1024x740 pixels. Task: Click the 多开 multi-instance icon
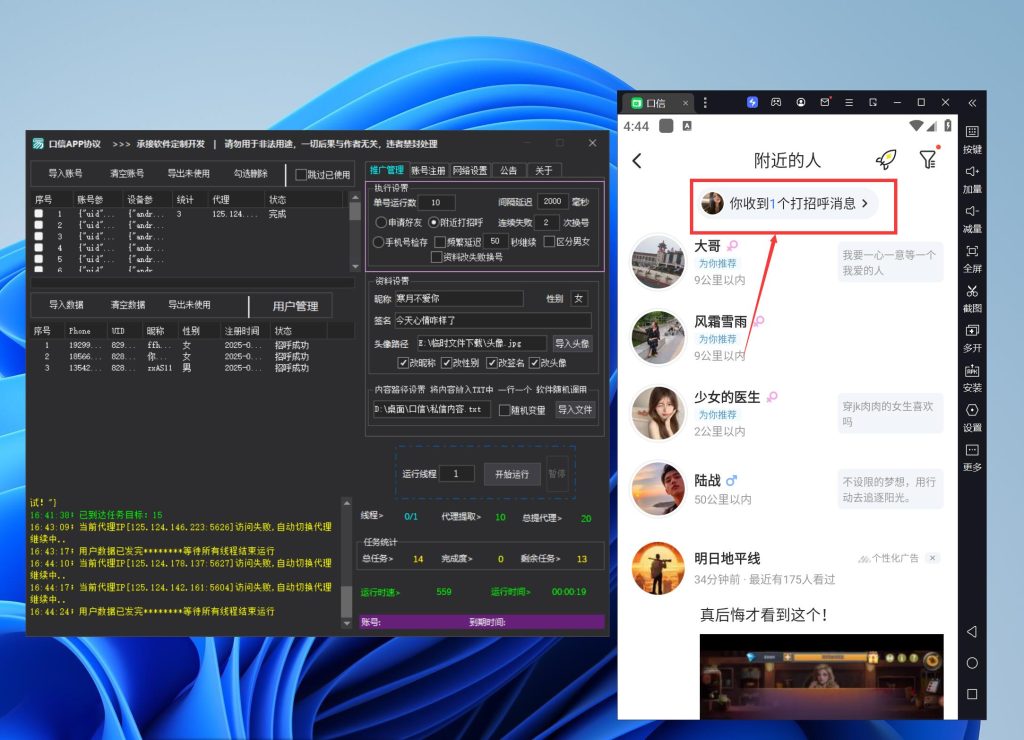point(971,330)
